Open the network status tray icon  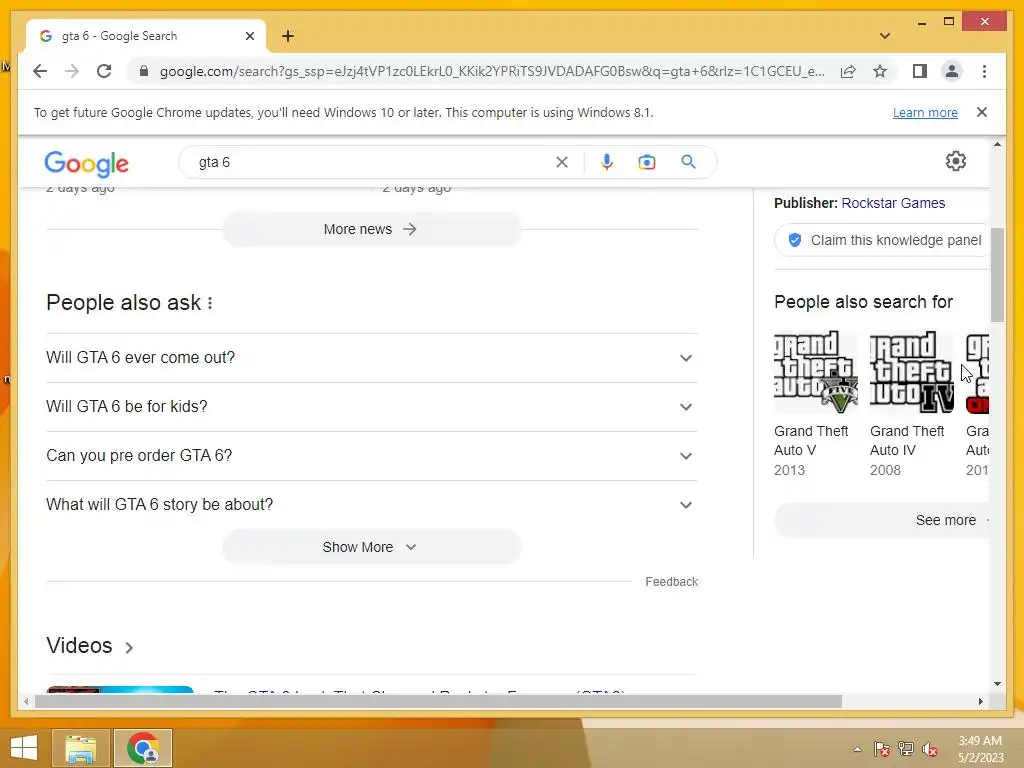pos(906,749)
